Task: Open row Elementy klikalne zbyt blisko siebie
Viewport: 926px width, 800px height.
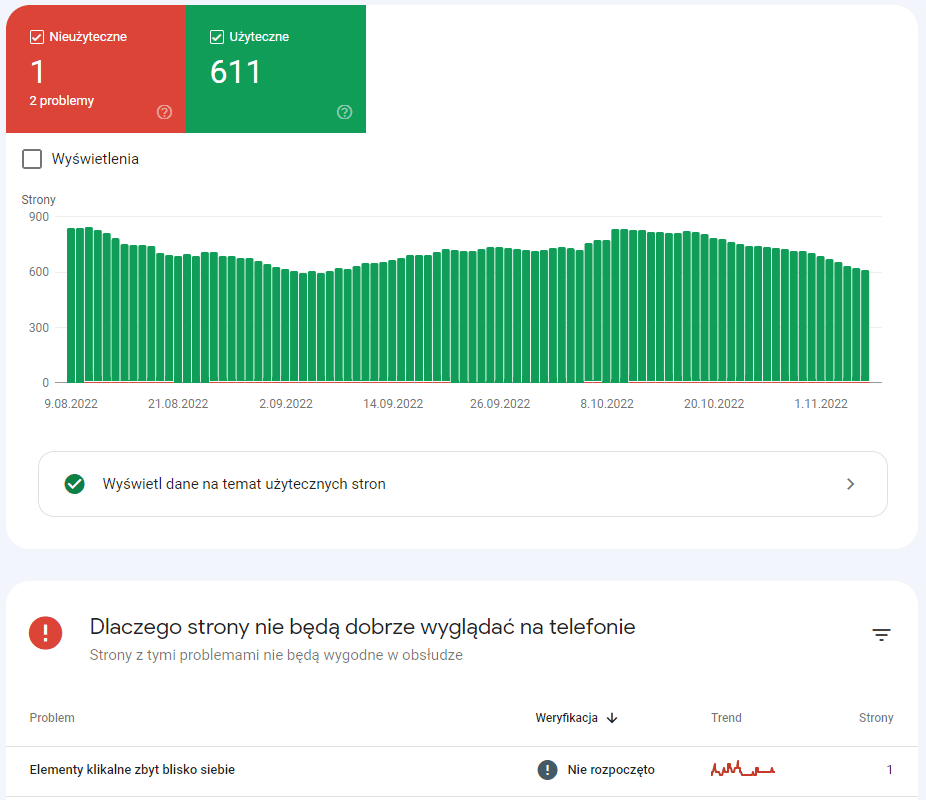Action: [462, 770]
